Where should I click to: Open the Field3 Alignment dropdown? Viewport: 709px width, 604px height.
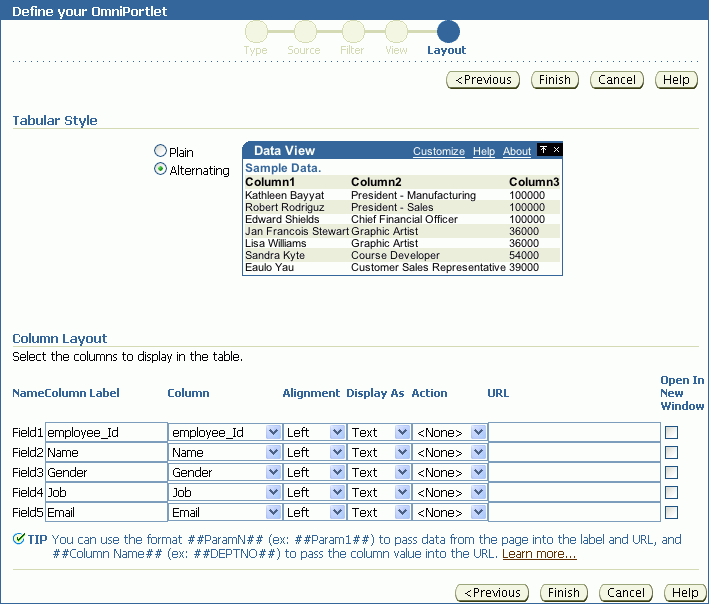[x=314, y=472]
